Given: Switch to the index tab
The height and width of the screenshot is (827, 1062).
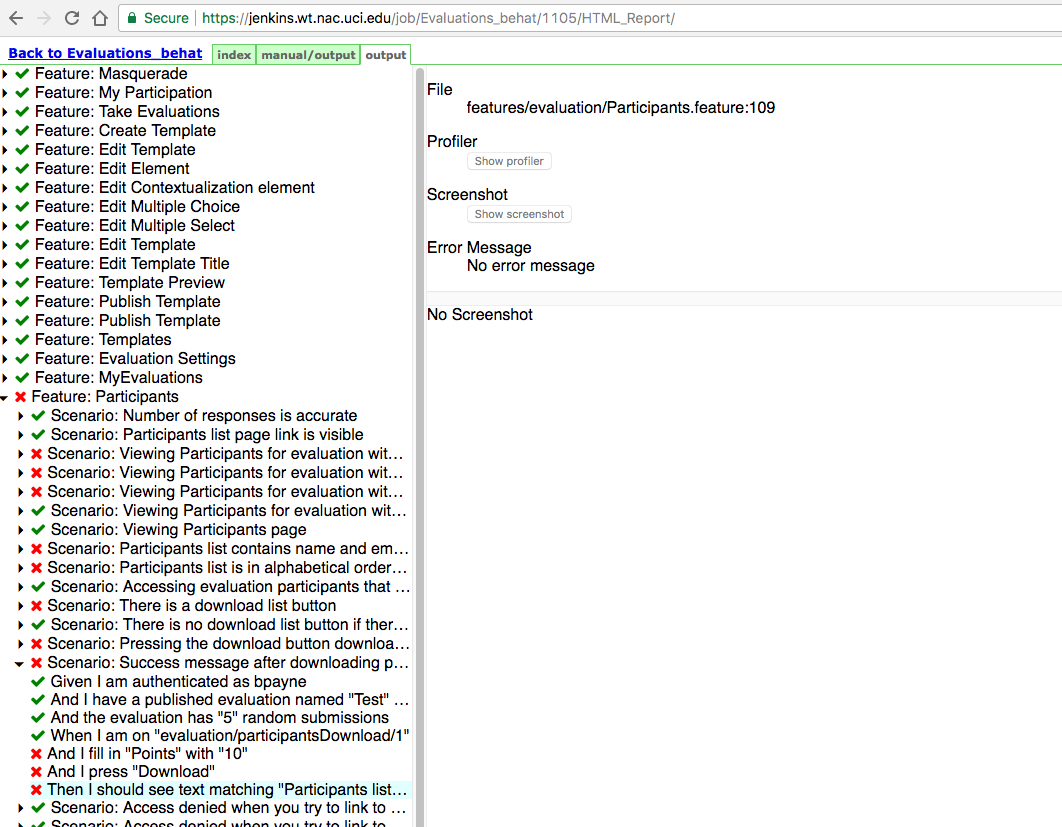Looking at the screenshot, I should [x=234, y=55].
